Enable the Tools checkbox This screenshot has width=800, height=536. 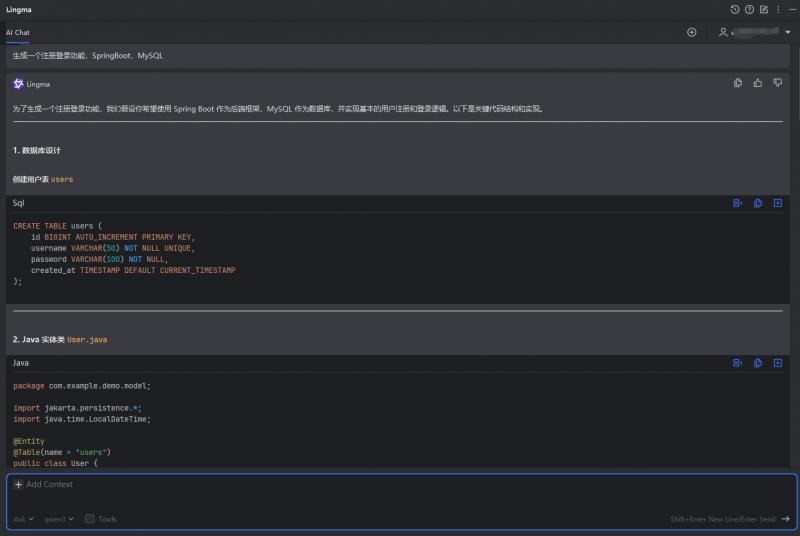point(90,519)
